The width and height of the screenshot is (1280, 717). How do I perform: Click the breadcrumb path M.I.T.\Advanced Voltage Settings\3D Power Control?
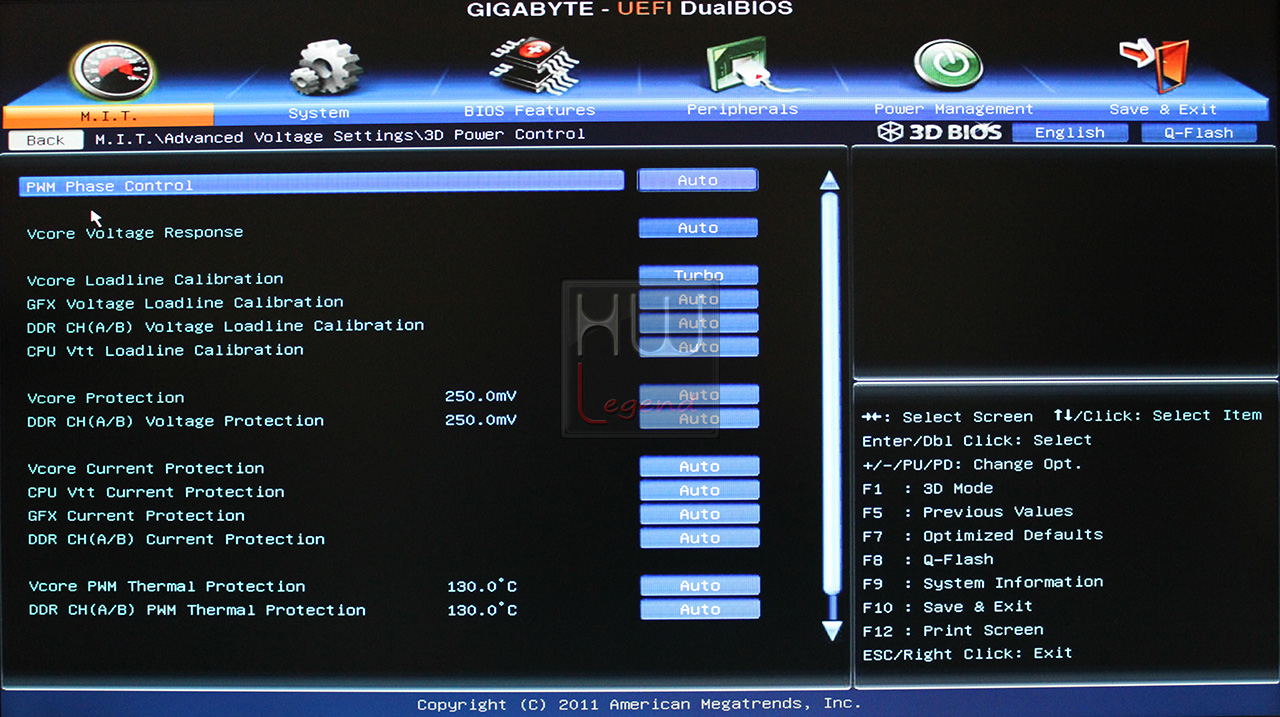tap(340, 135)
